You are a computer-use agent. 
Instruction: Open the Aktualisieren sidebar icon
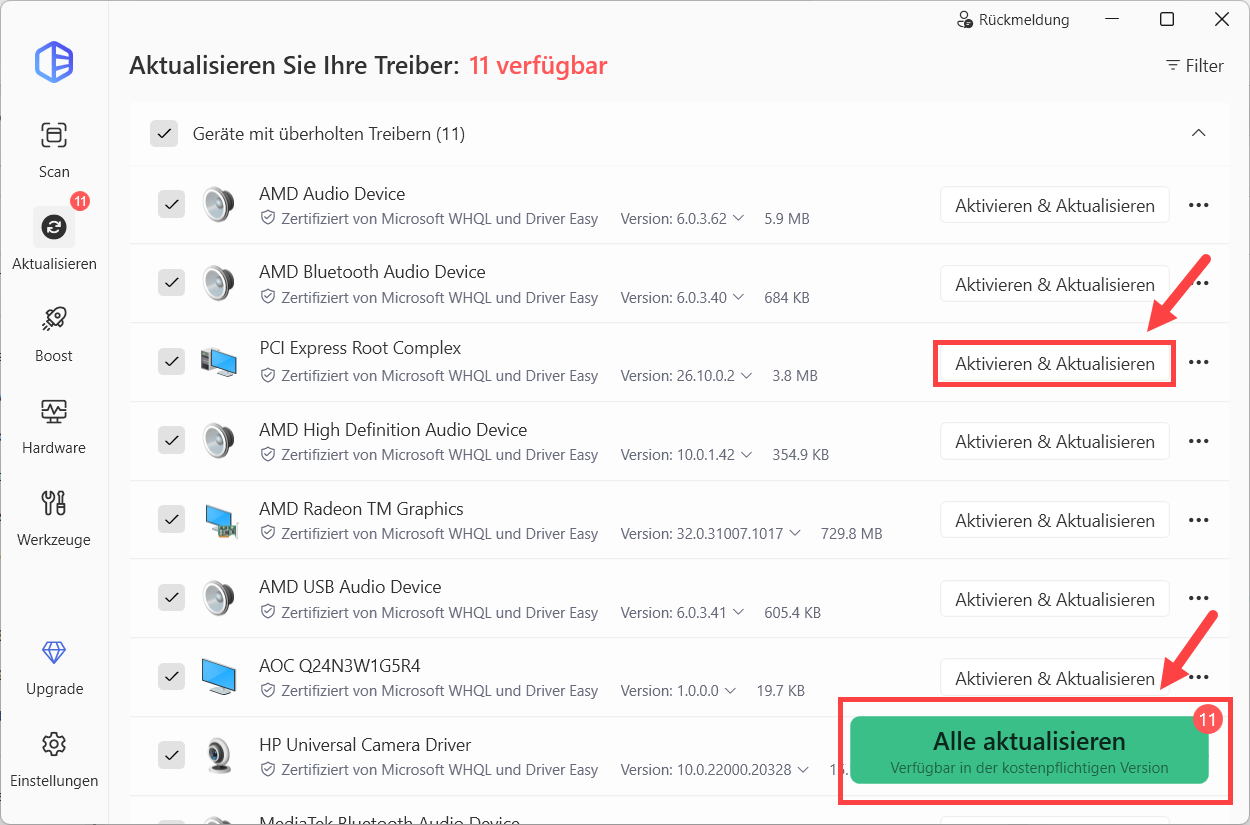click(x=54, y=228)
